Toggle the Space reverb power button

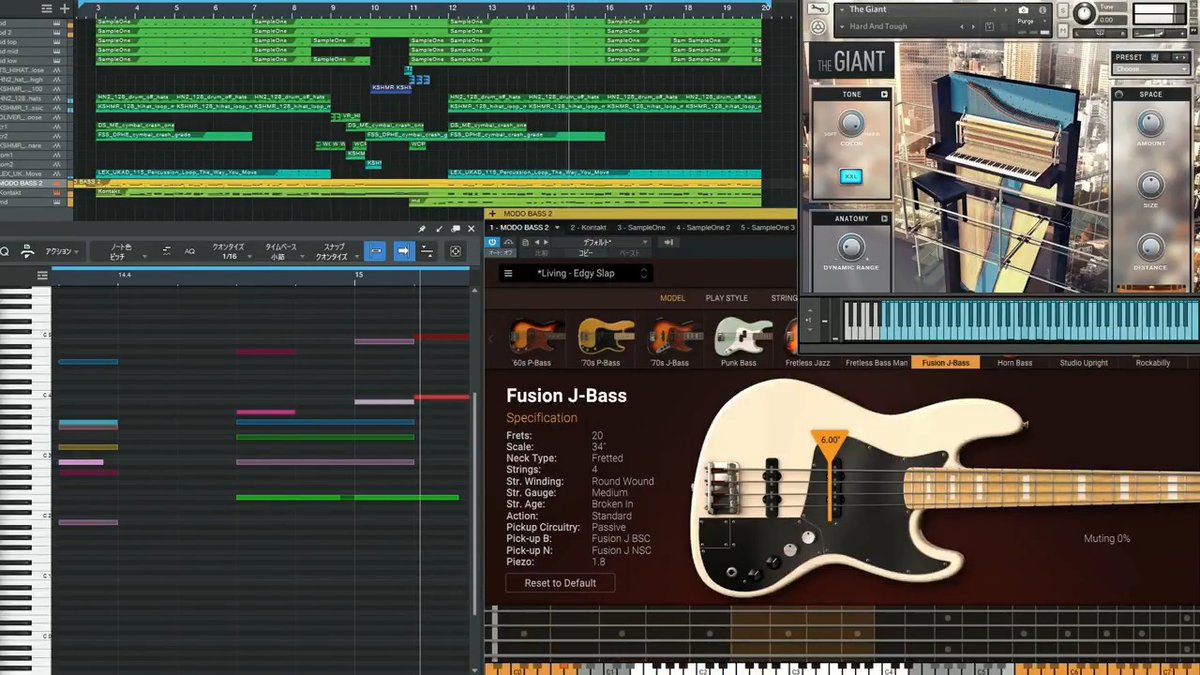pos(1118,95)
